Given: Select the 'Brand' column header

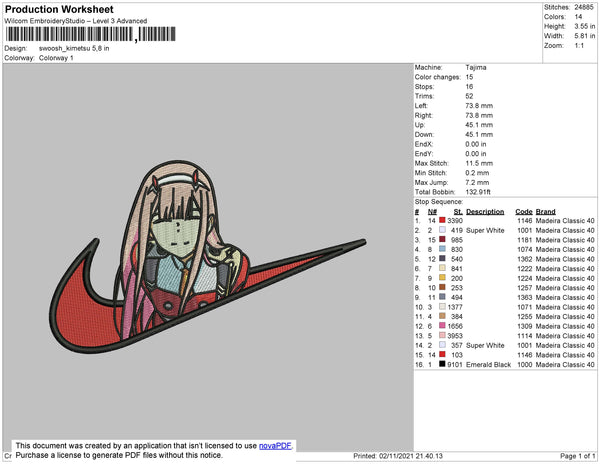Looking at the screenshot, I should tap(545, 212).
